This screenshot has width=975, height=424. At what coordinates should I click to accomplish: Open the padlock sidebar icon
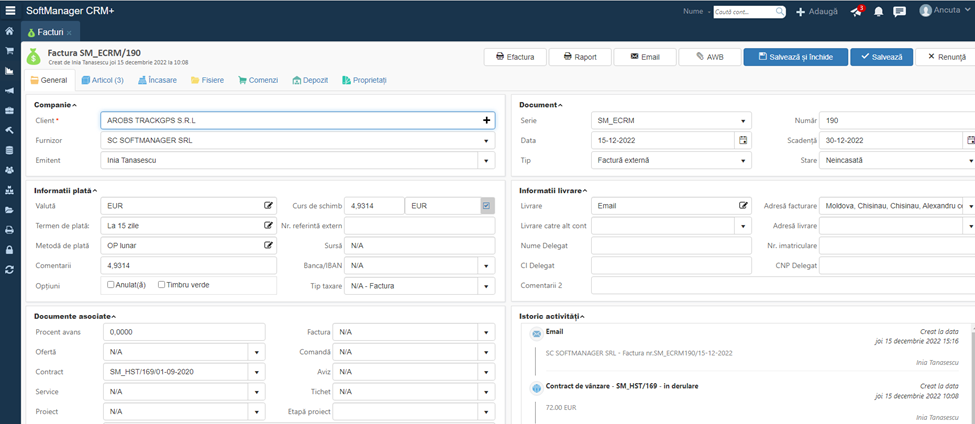tap(9, 250)
